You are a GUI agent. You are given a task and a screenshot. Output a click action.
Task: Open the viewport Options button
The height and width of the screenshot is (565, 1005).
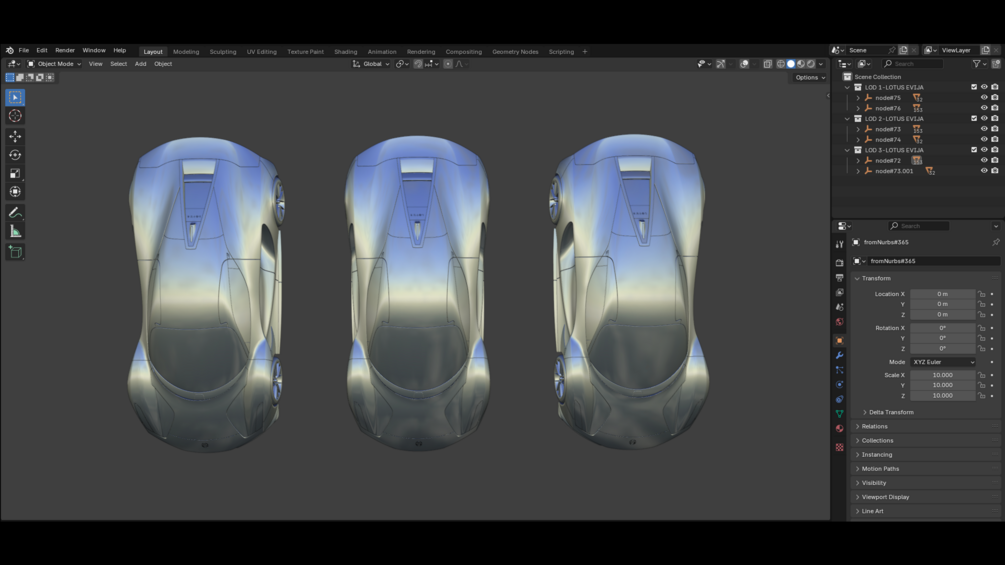[x=810, y=78]
